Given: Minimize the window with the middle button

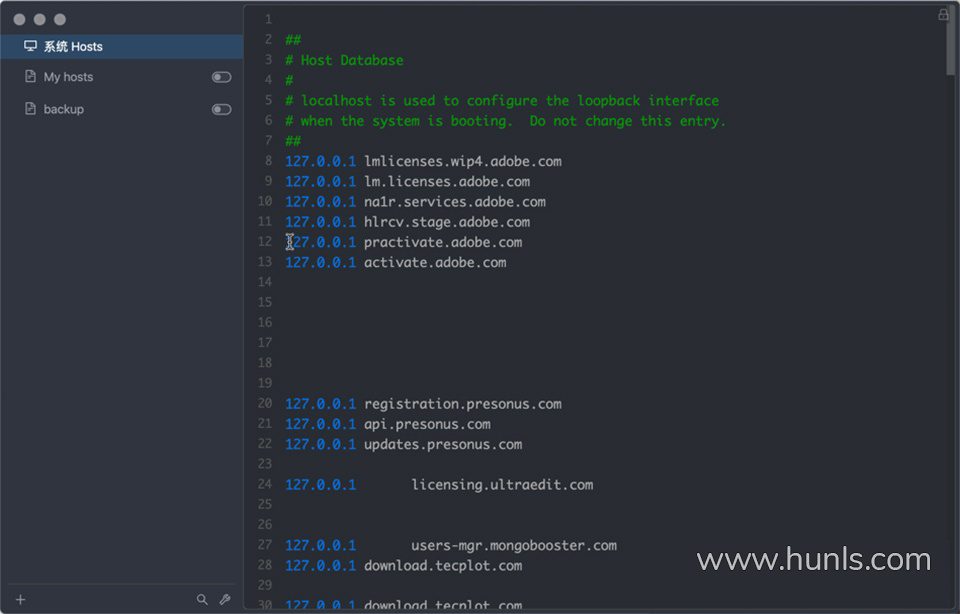Looking at the screenshot, I should point(39,19).
